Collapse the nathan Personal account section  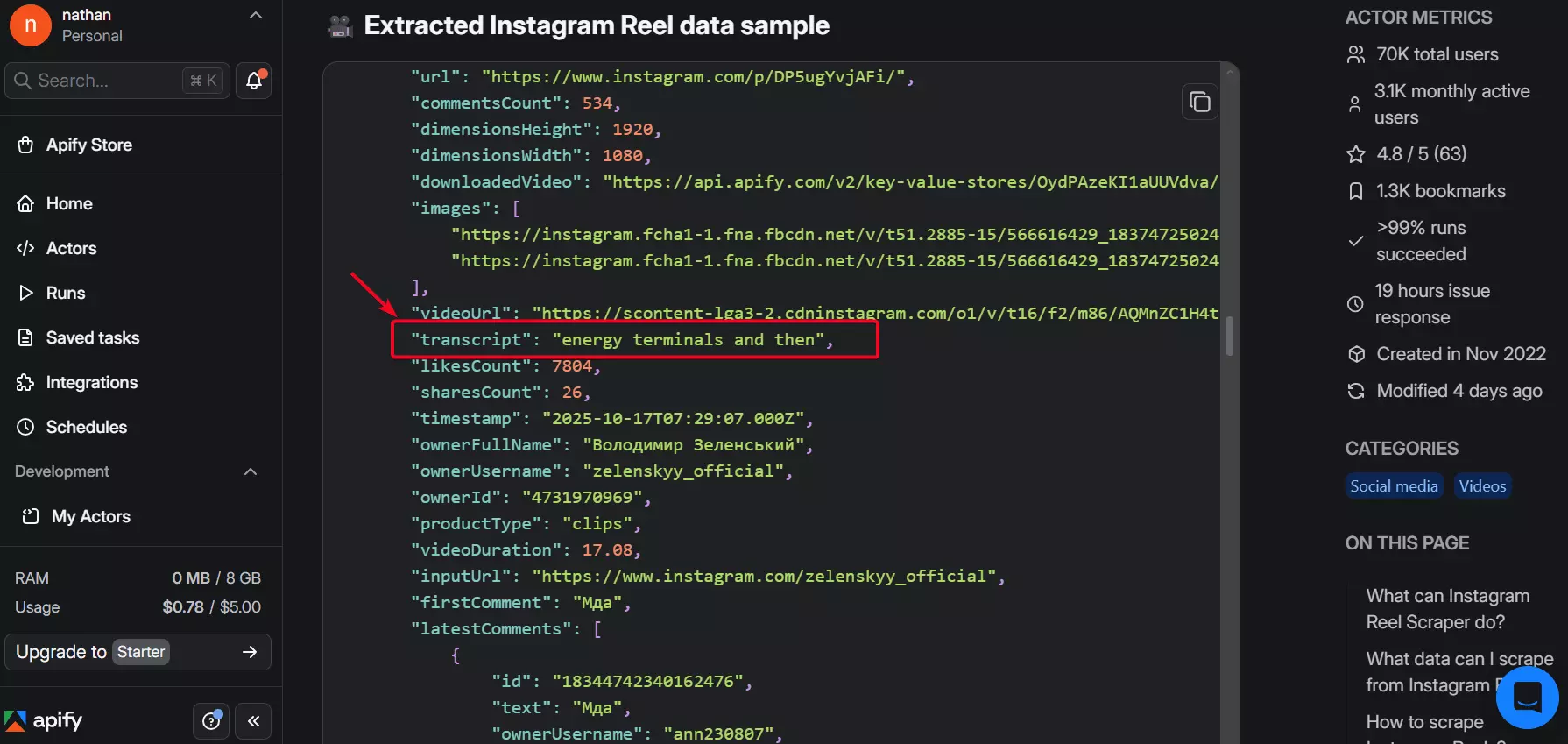255,14
